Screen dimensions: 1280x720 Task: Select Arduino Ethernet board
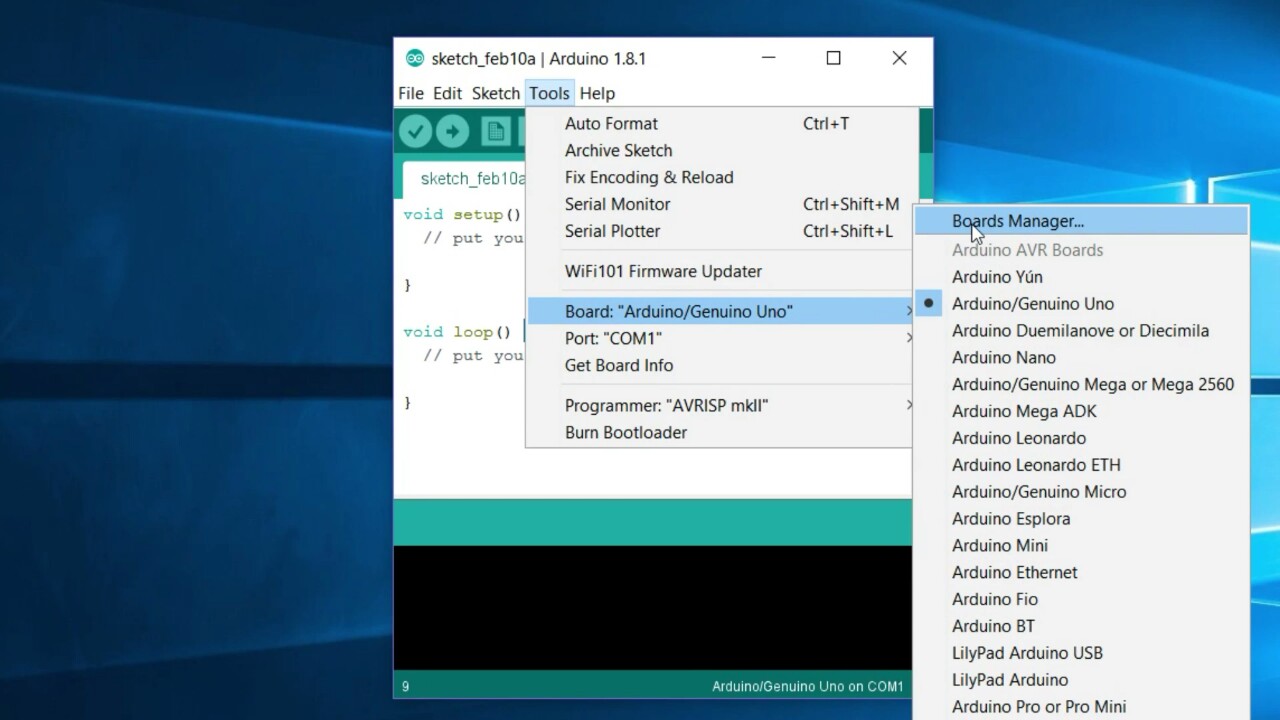click(1082, 573)
